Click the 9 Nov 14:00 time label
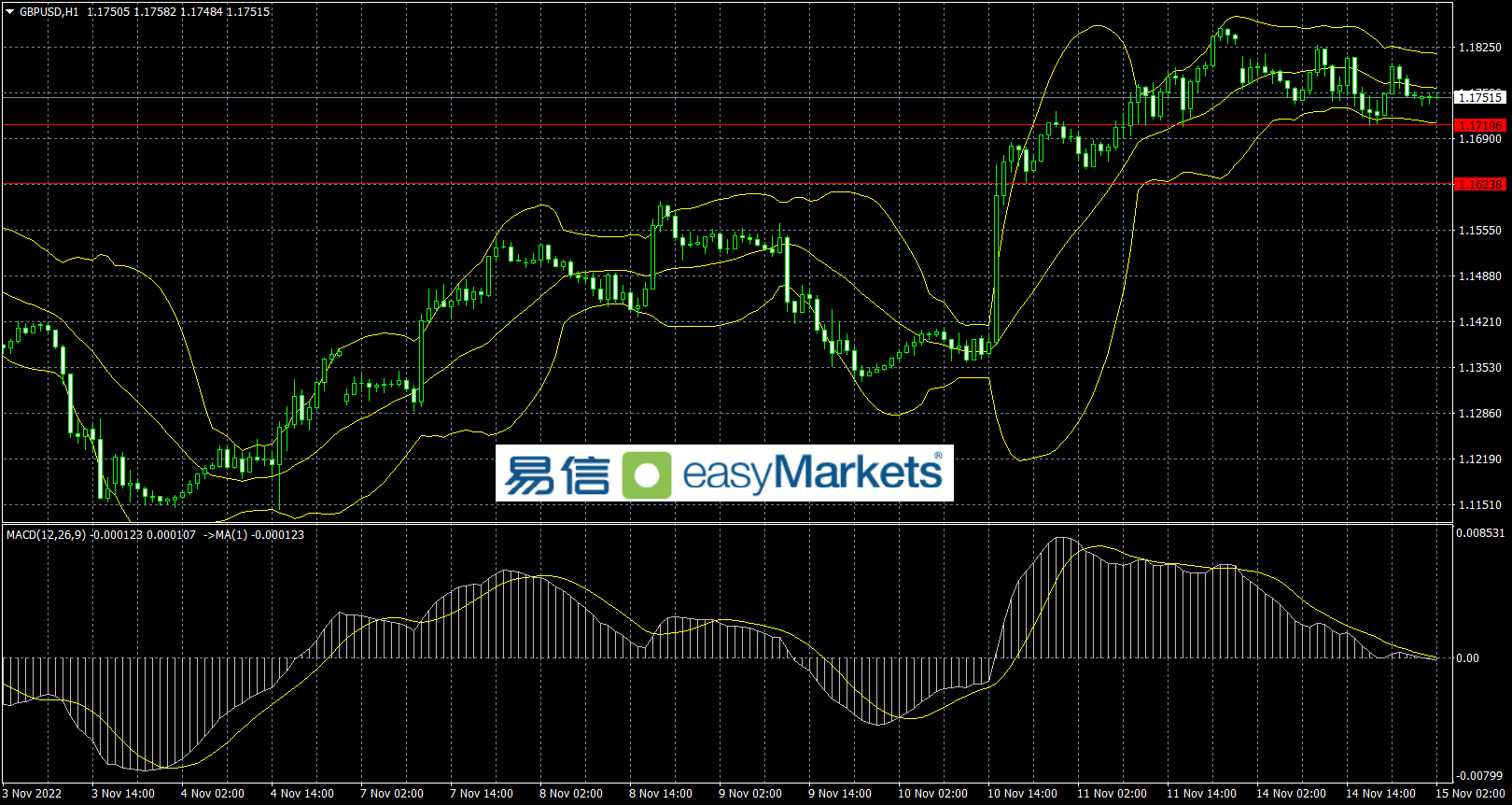Image resolution: width=1512 pixels, height=805 pixels. (840, 794)
